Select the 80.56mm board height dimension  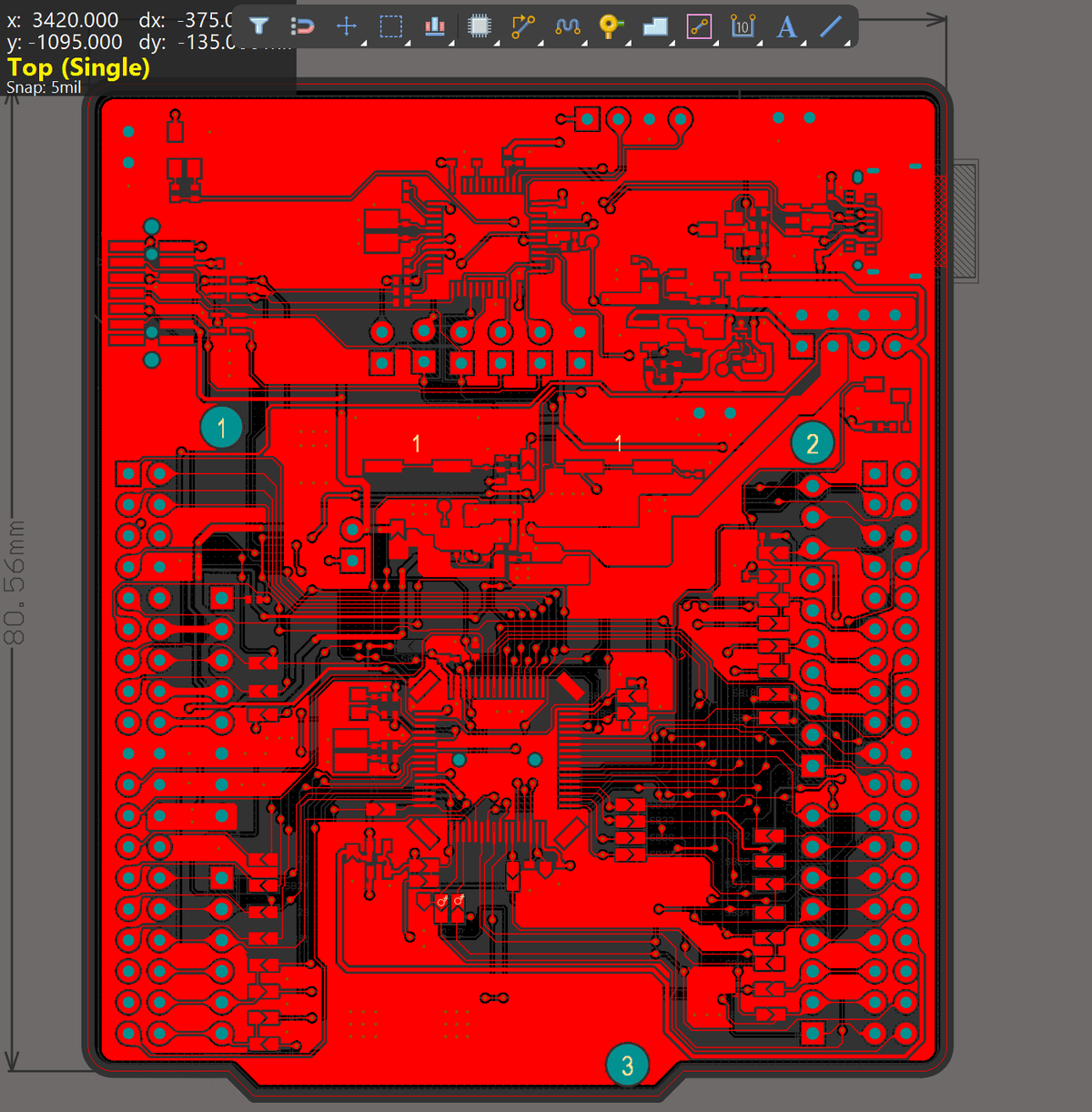tap(15, 582)
